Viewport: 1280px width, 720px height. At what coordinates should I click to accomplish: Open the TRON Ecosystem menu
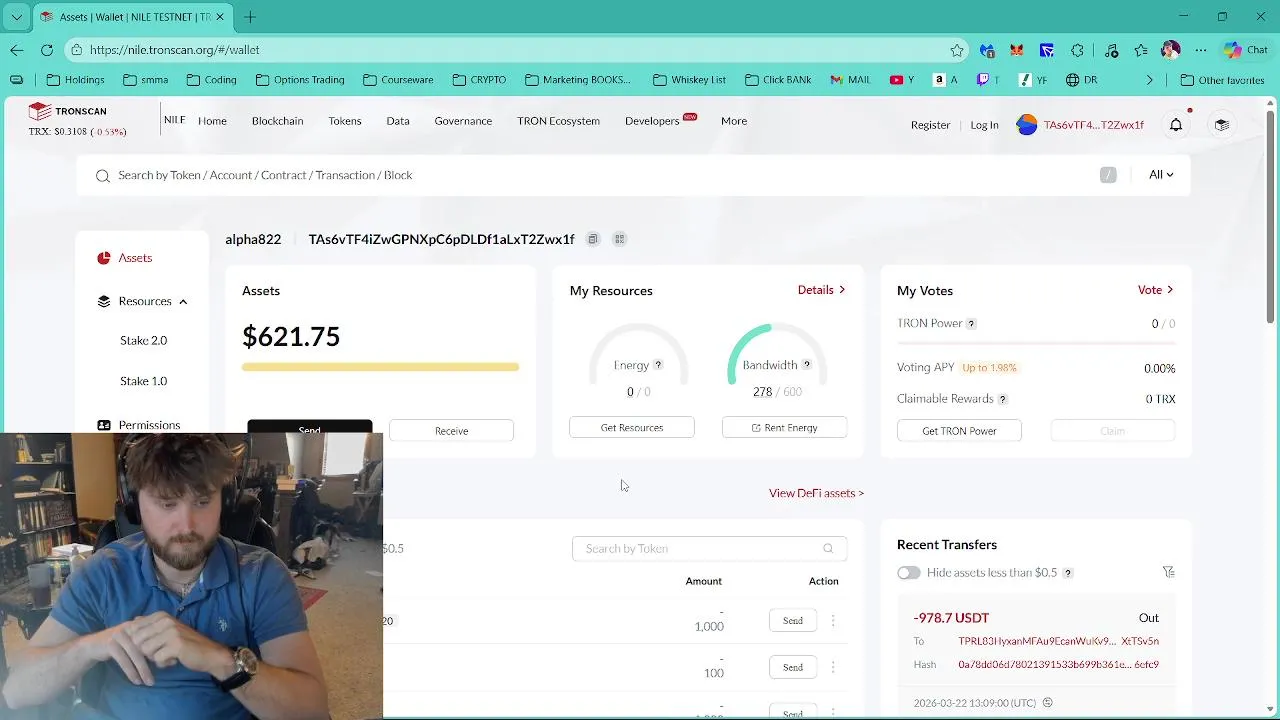pos(558,121)
